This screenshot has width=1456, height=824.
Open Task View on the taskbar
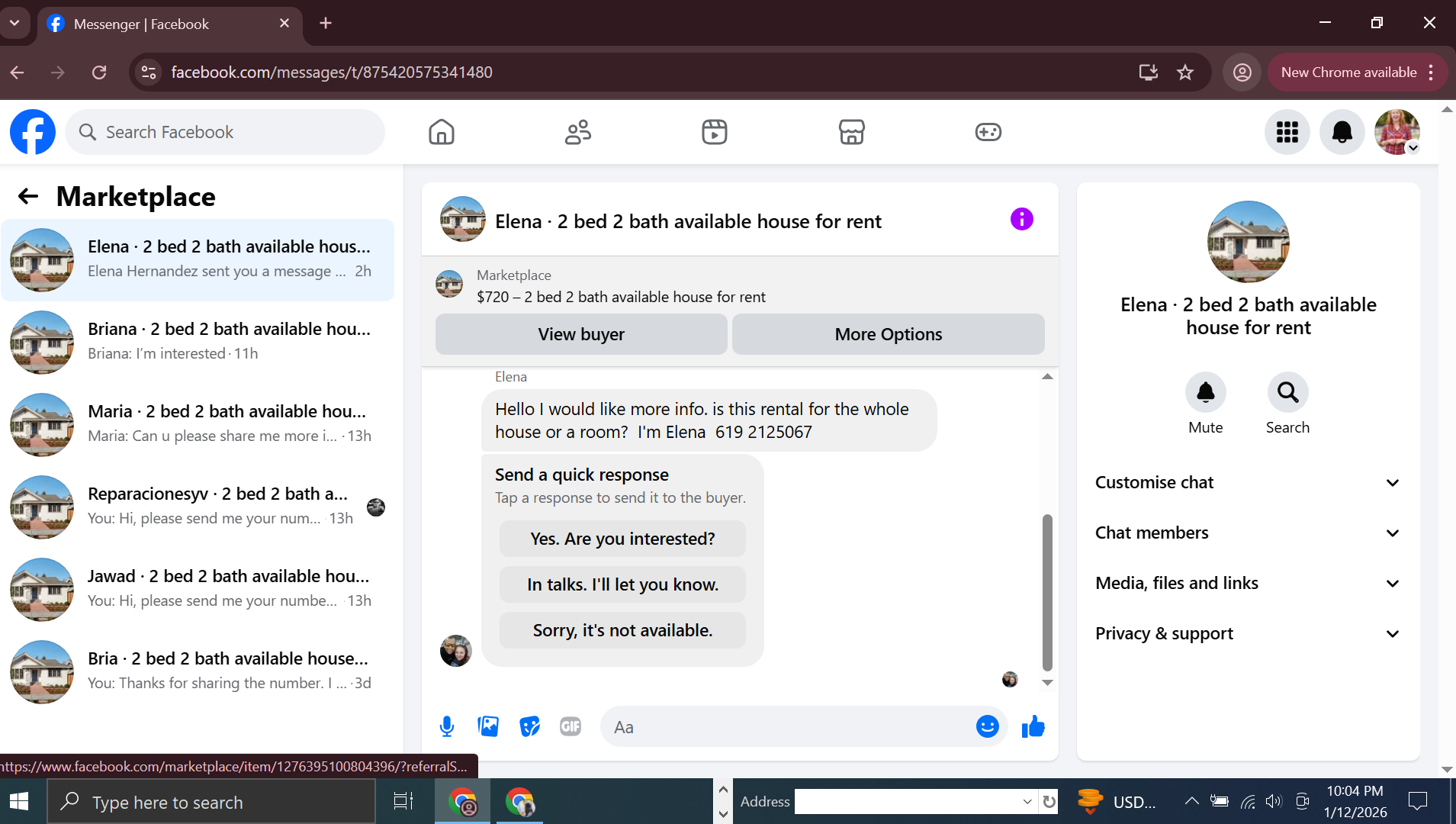click(403, 802)
